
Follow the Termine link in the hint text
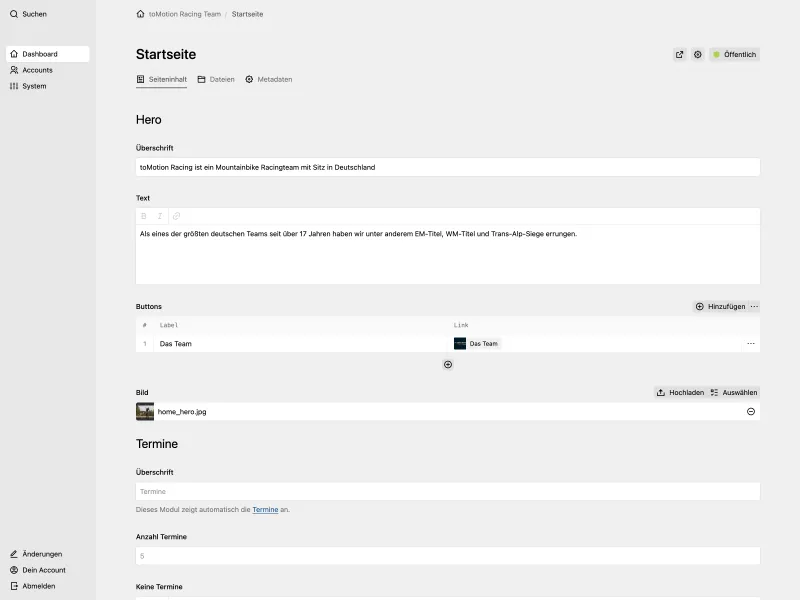tap(266, 509)
